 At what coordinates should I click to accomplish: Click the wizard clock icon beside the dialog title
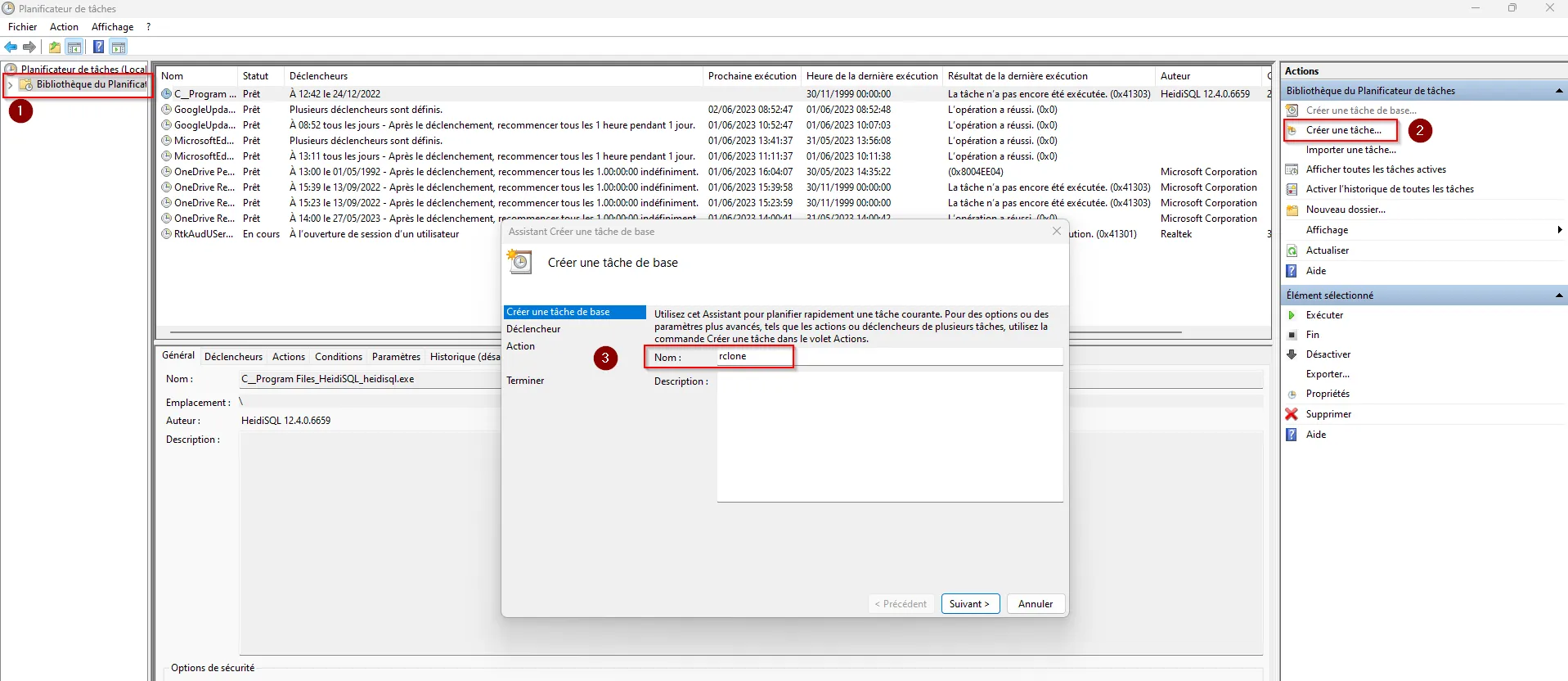point(519,262)
